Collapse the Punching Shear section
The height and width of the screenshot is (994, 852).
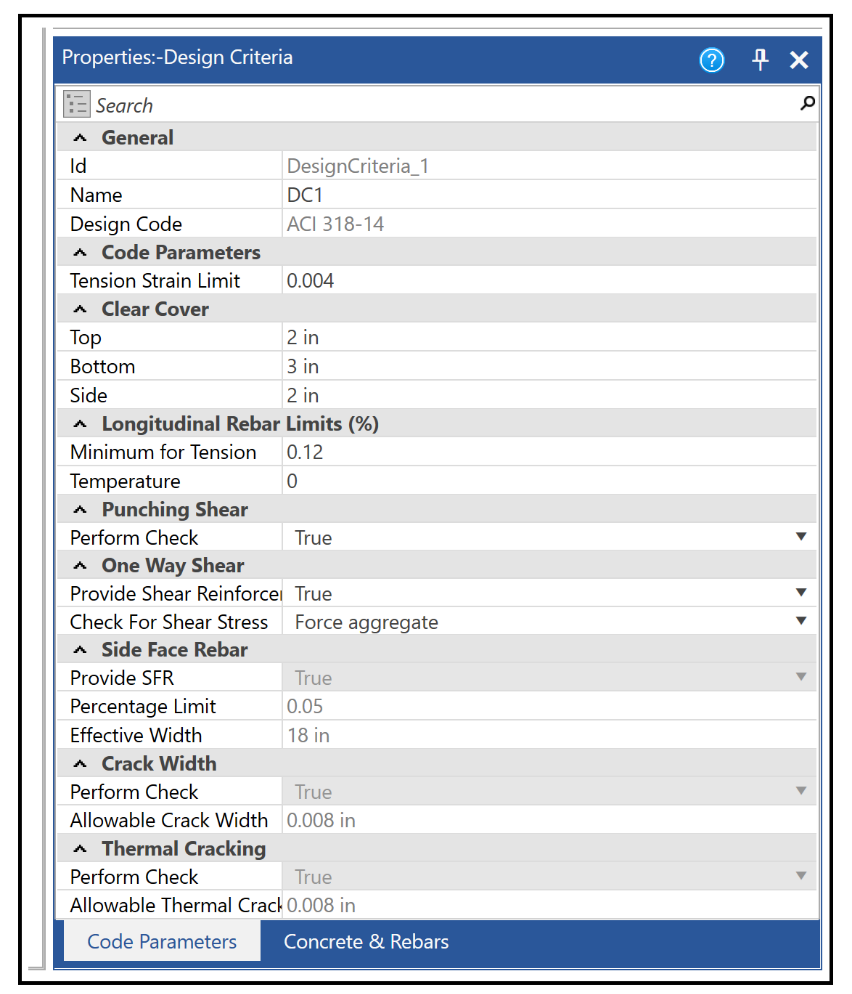point(80,510)
